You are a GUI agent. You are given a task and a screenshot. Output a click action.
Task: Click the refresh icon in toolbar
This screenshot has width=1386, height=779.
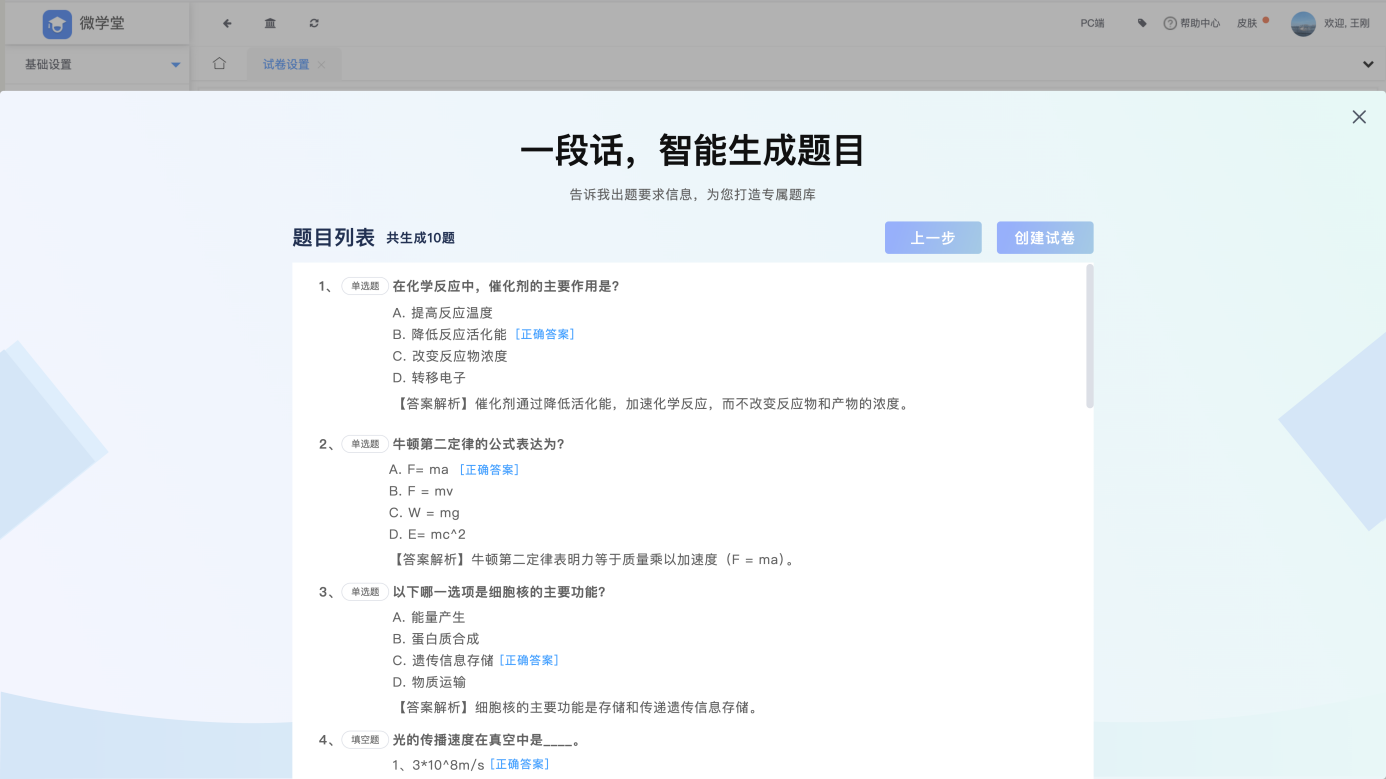314,23
